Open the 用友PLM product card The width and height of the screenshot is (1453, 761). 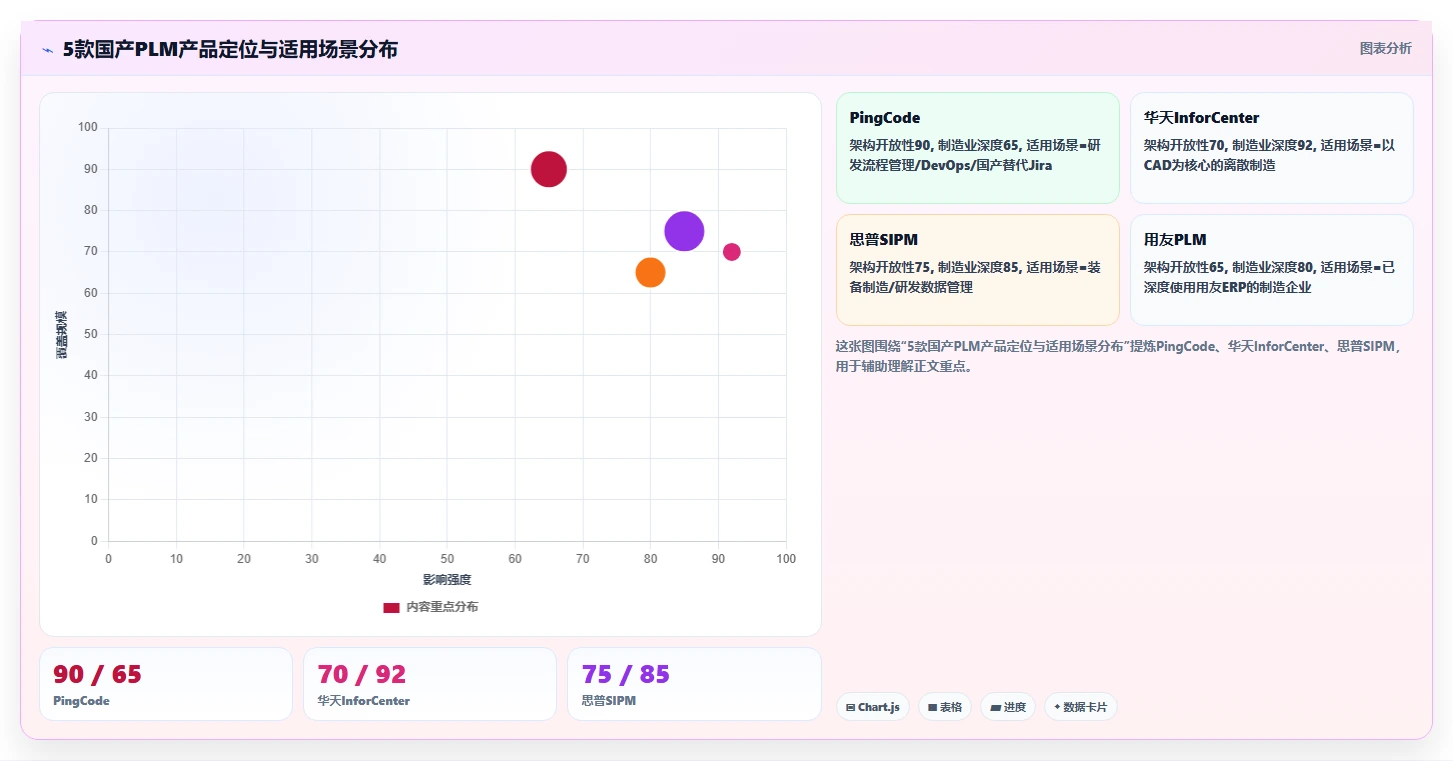pos(1271,270)
